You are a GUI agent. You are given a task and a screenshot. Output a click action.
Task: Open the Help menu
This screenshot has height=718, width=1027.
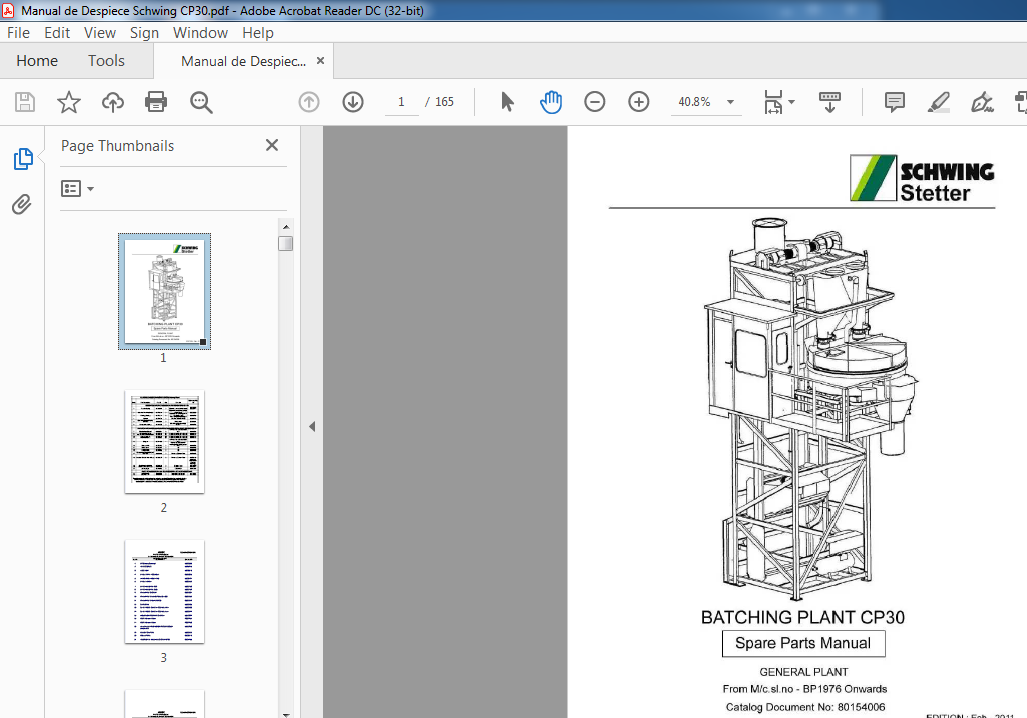coord(257,33)
